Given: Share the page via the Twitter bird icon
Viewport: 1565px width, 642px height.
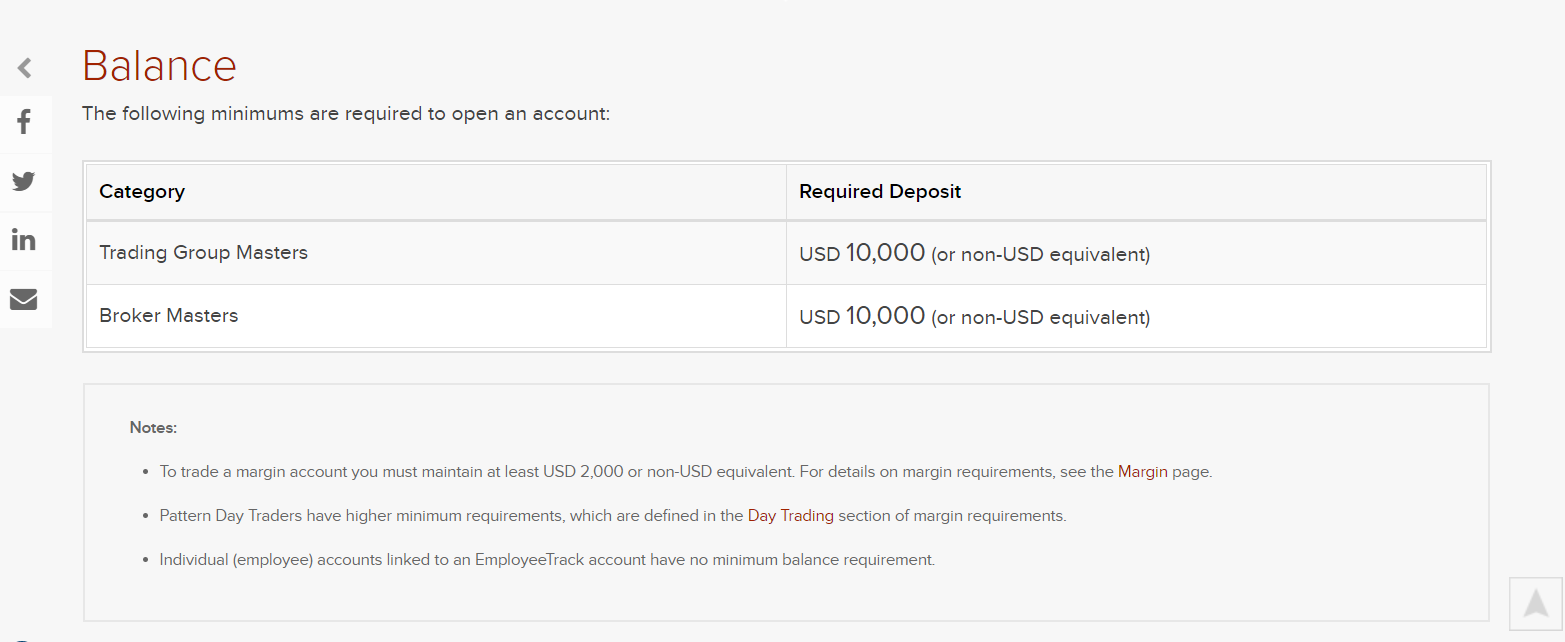Looking at the screenshot, I should point(24,181).
